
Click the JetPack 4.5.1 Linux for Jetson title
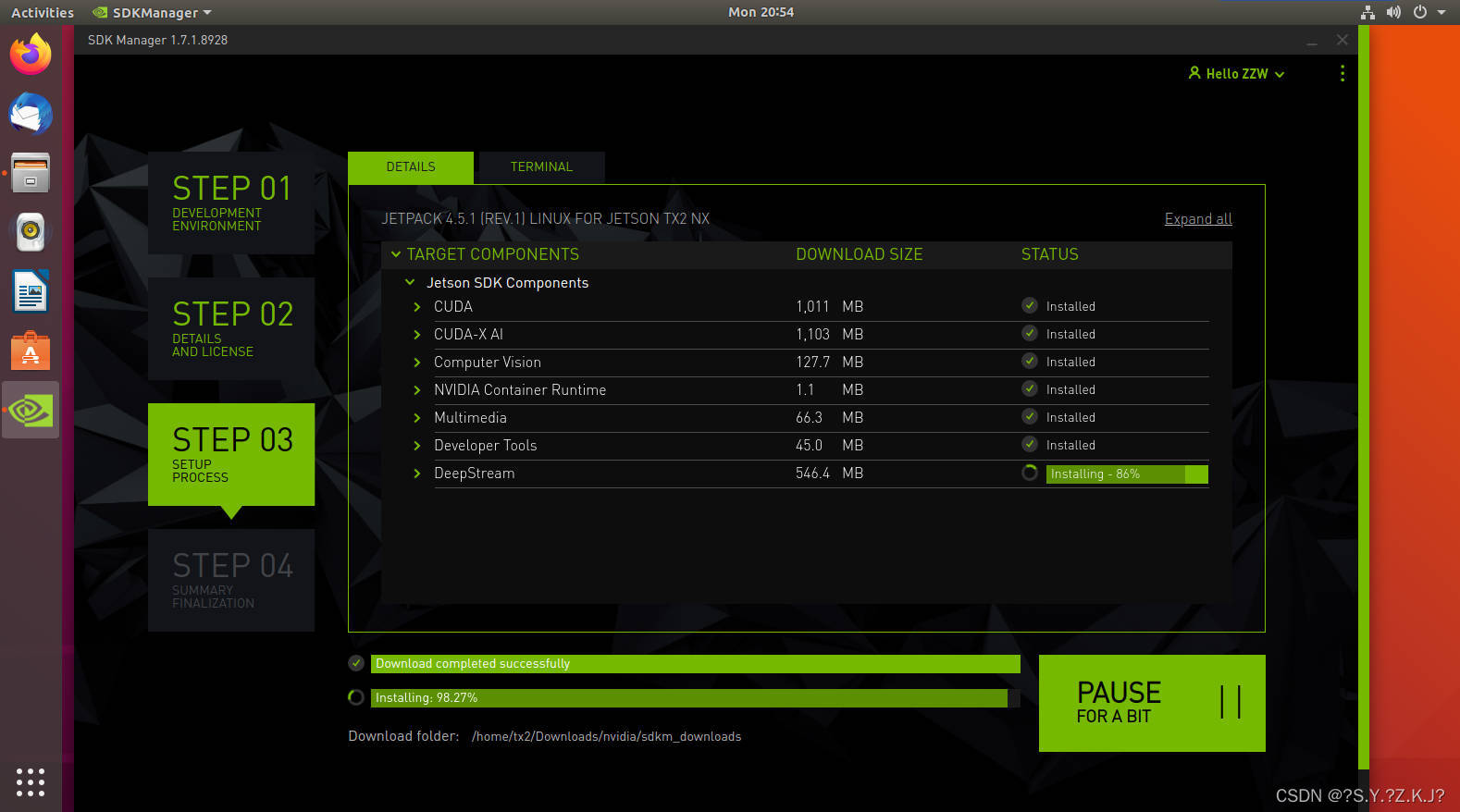(546, 218)
